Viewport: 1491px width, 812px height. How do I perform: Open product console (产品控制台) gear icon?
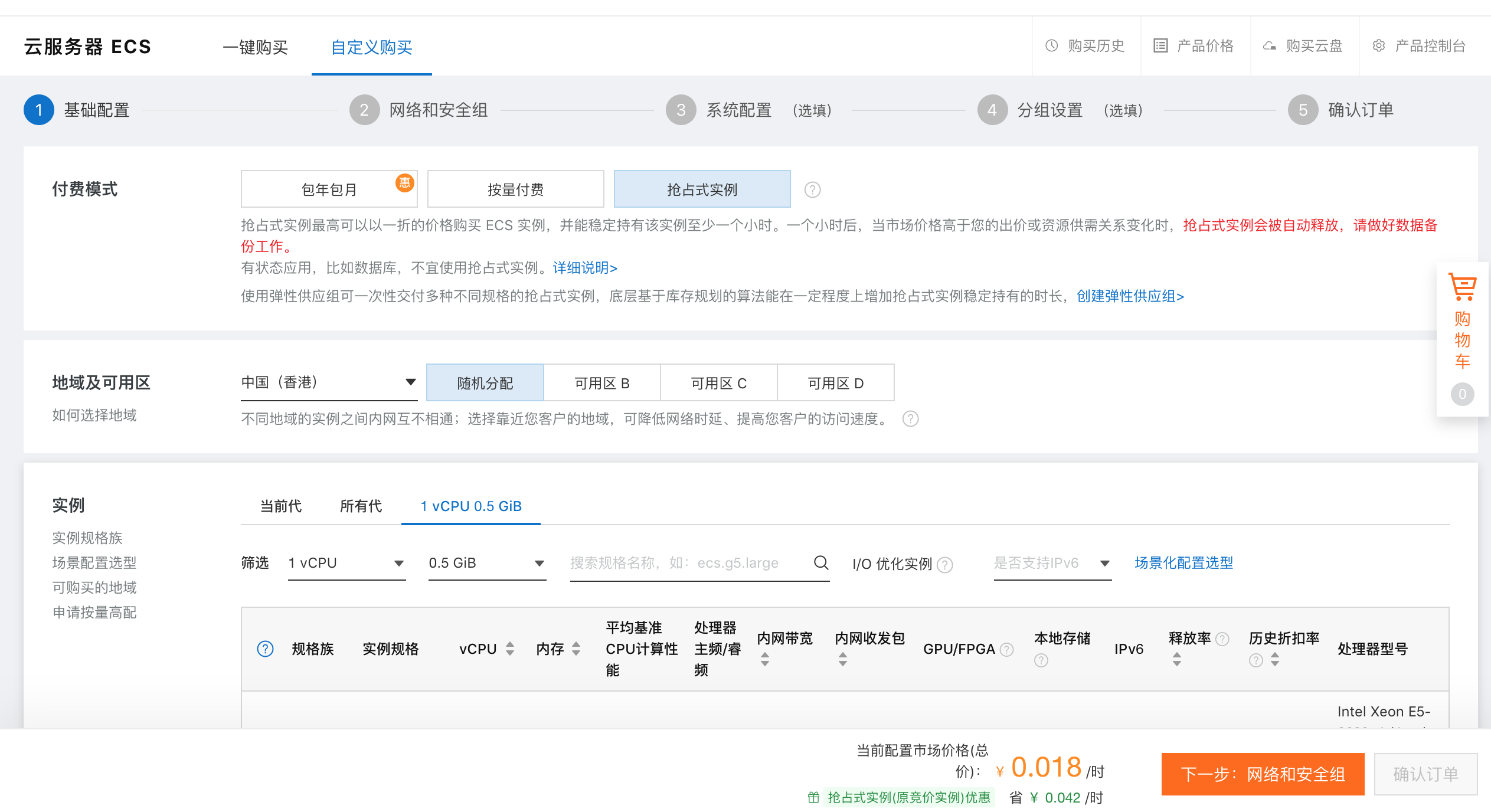[x=1378, y=46]
